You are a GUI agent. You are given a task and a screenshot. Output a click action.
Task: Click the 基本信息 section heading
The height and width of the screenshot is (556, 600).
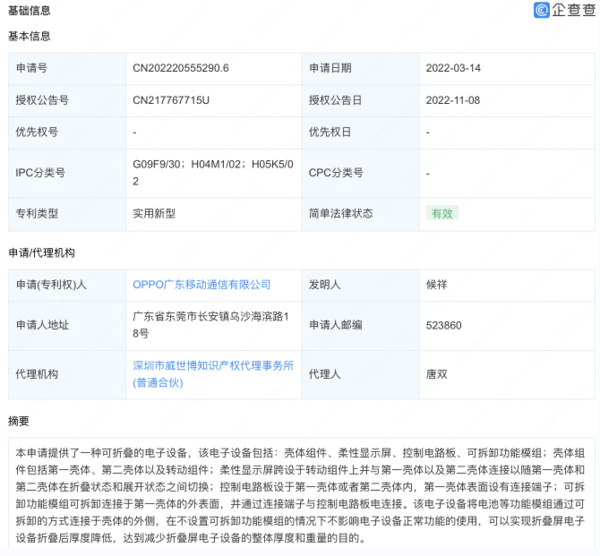(x=29, y=36)
